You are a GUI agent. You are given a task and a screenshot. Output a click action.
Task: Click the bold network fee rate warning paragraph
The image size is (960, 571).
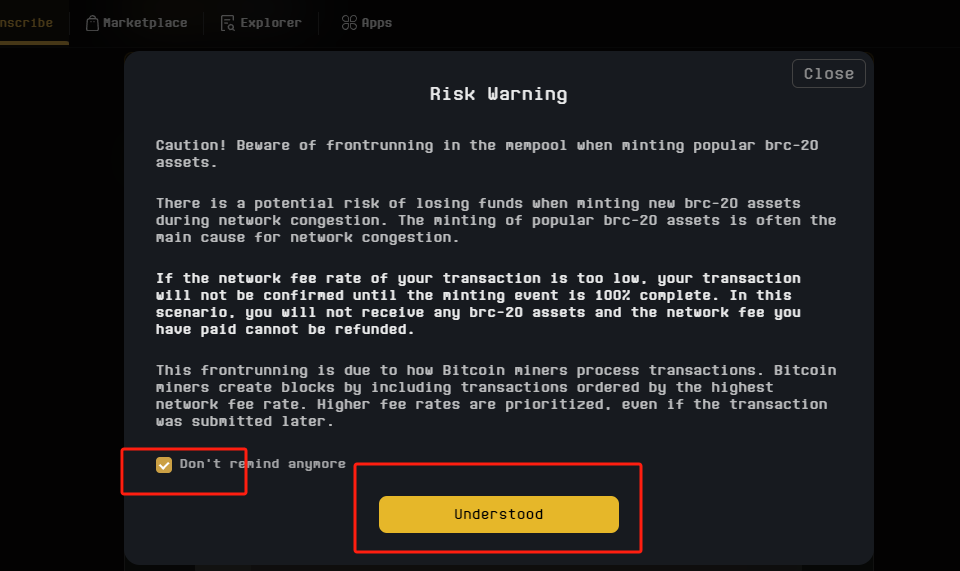tap(478, 303)
